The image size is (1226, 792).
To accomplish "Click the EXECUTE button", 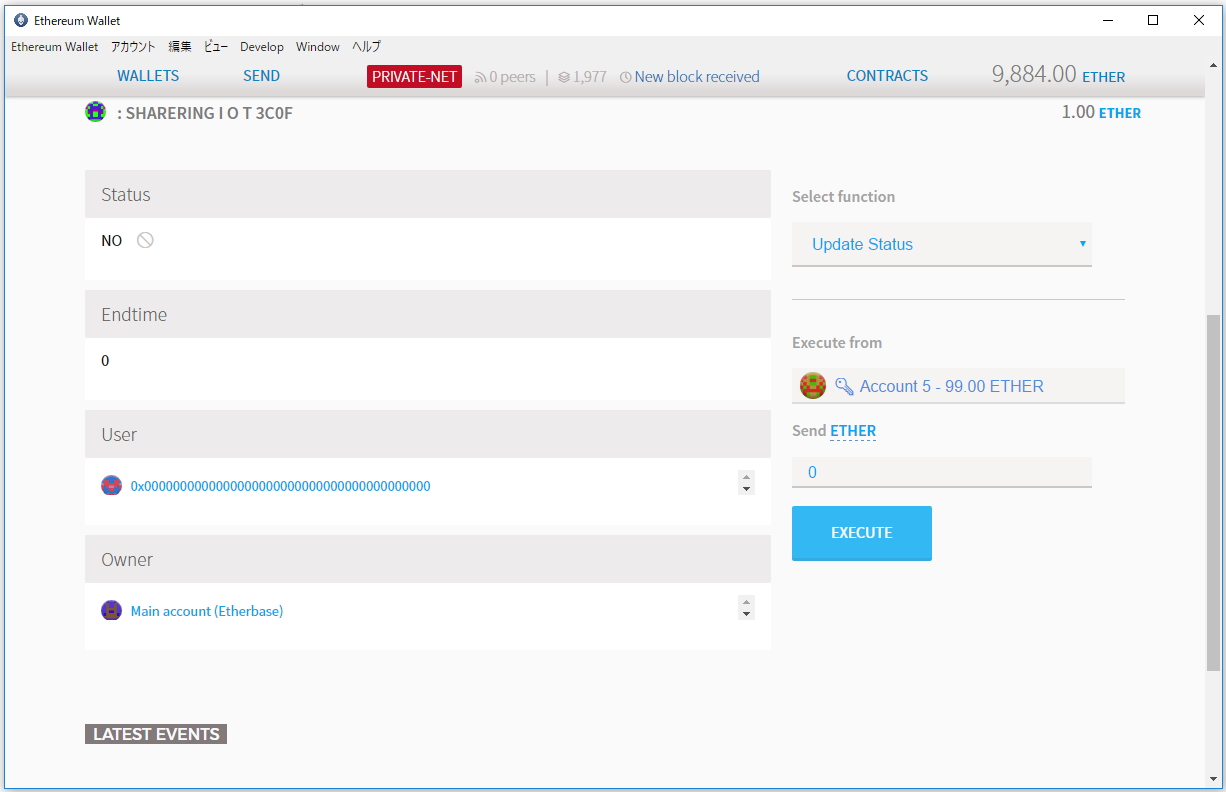I will pyautogui.click(x=862, y=533).
